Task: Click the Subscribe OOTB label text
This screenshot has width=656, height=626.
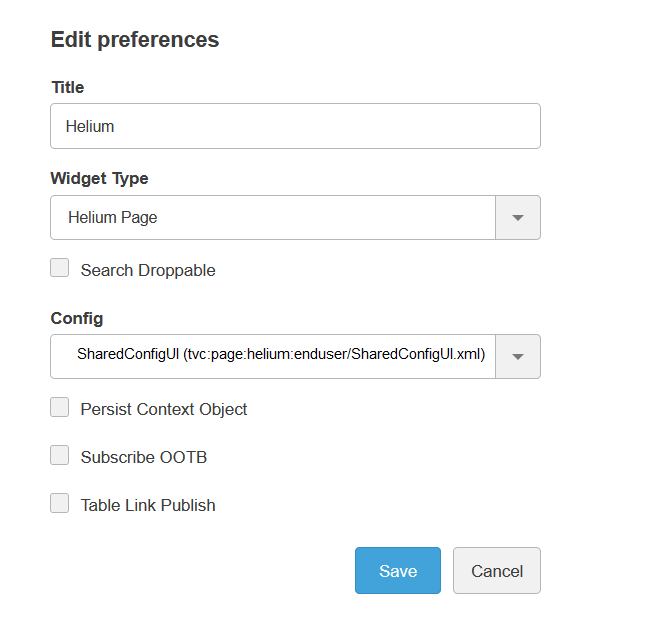Action: pyautogui.click(x=144, y=457)
